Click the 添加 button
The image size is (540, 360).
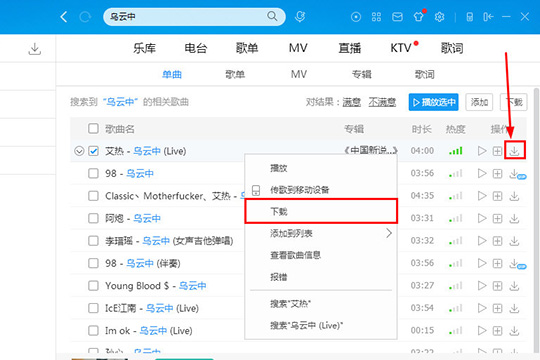click(479, 102)
